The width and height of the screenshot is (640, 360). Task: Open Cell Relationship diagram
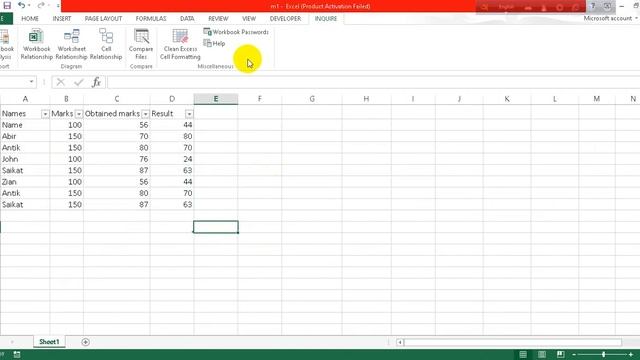pyautogui.click(x=106, y=44)
